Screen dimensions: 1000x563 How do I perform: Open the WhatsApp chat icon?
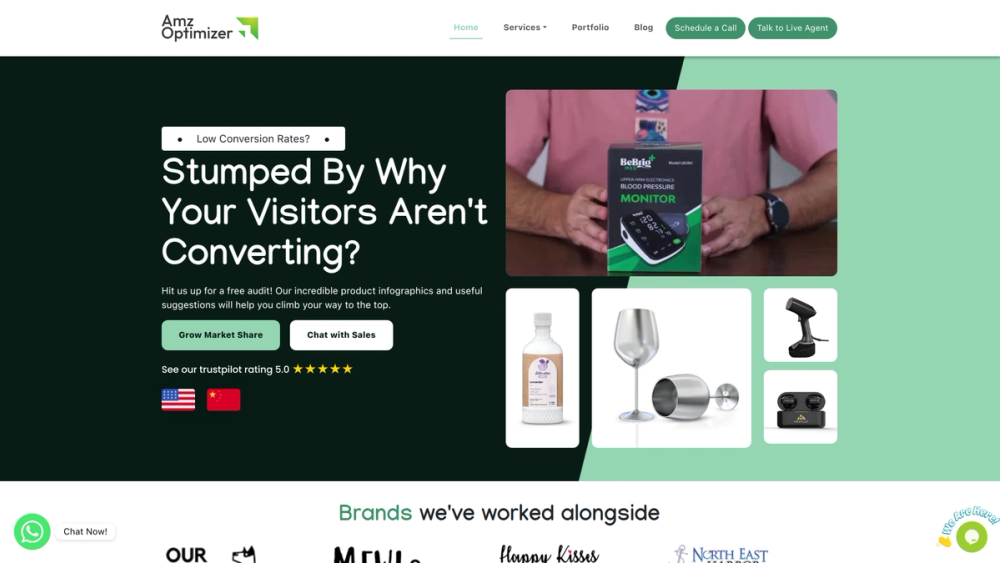tap(33, 531)
